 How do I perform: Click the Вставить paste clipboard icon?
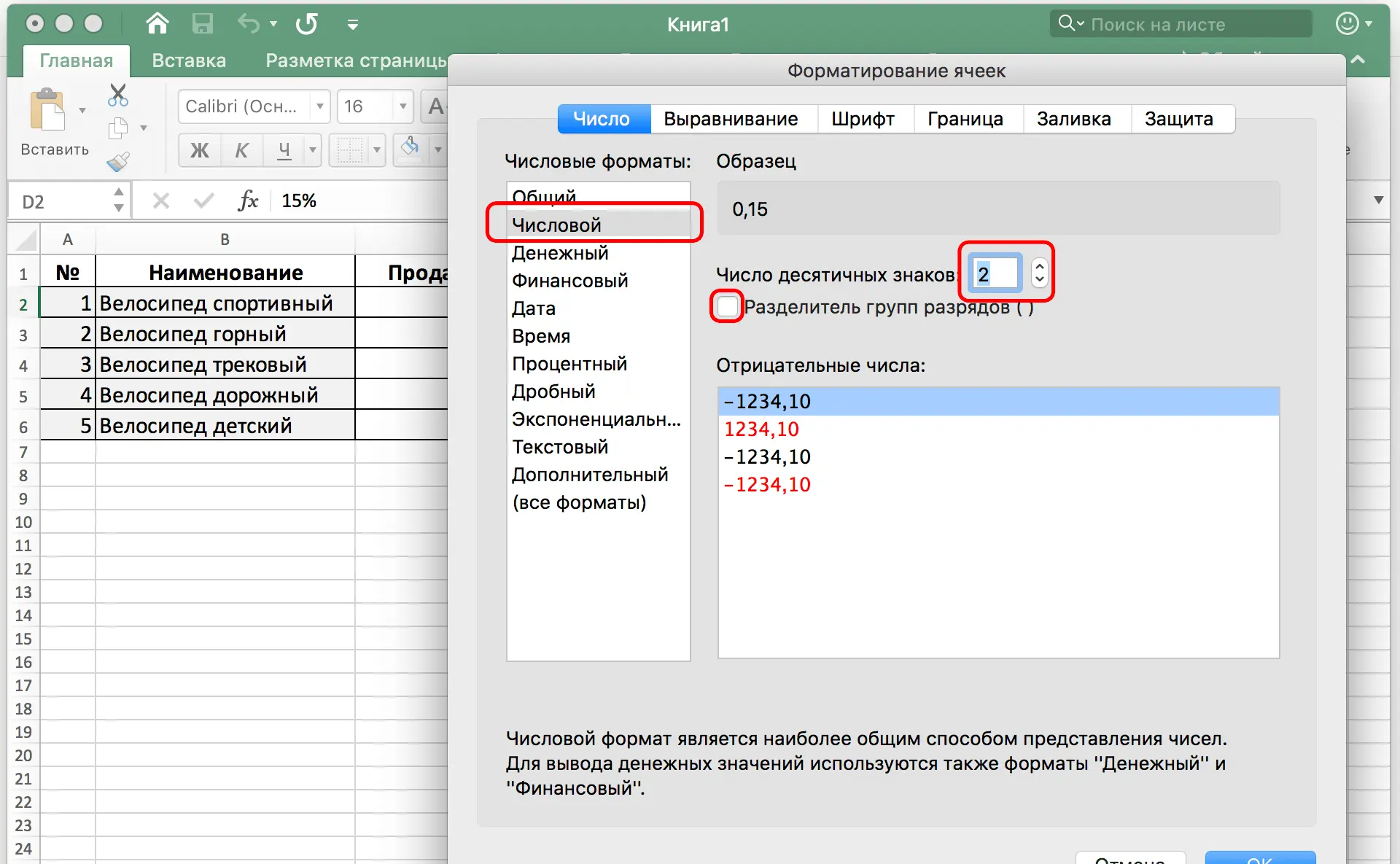coord(48,110)
